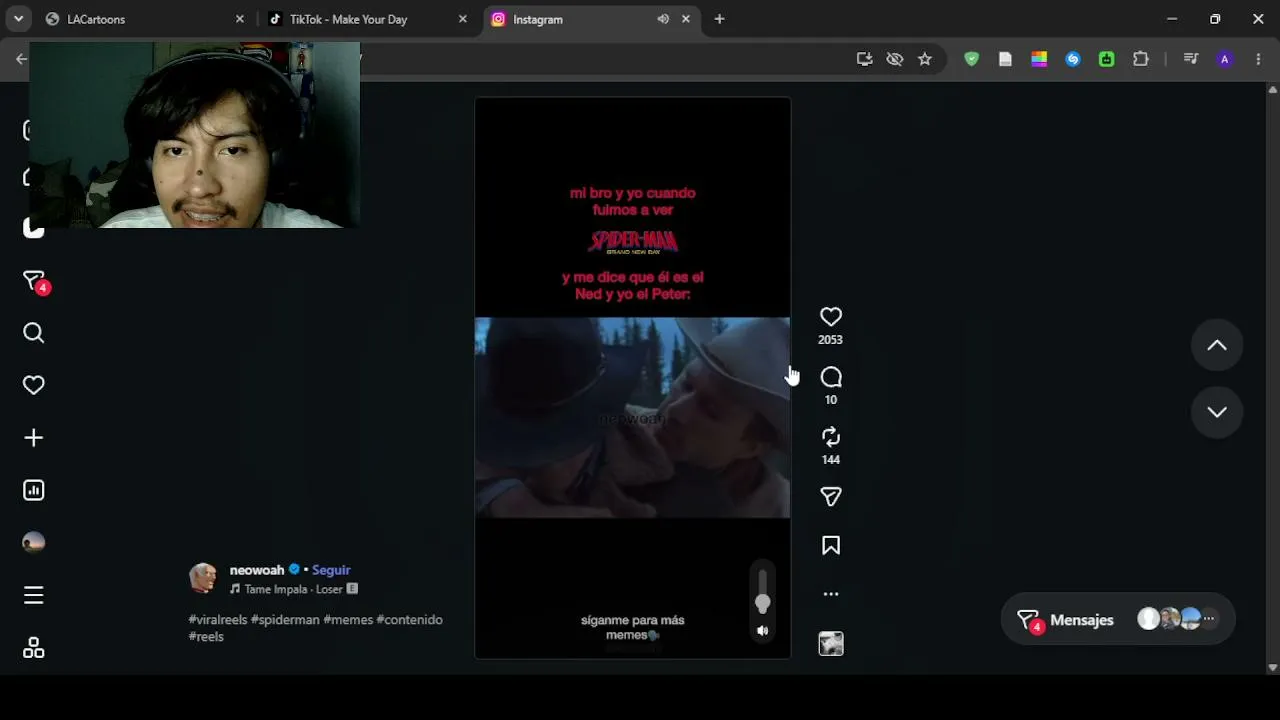Open the neowoah username link
1280x720 pixels.
tap(257, 570)
